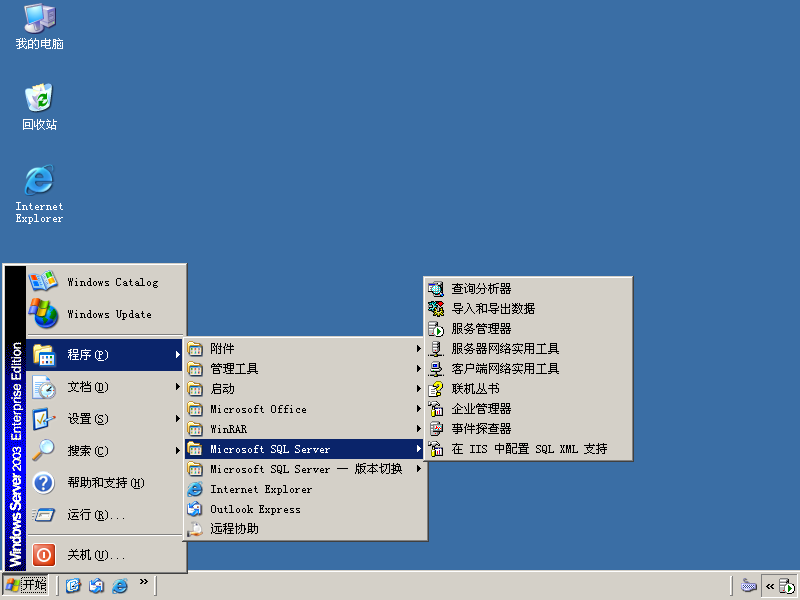800x600 pixels.
Task: Expand the 程序(P) submenu arrow
Action: (x=177, y=355)
